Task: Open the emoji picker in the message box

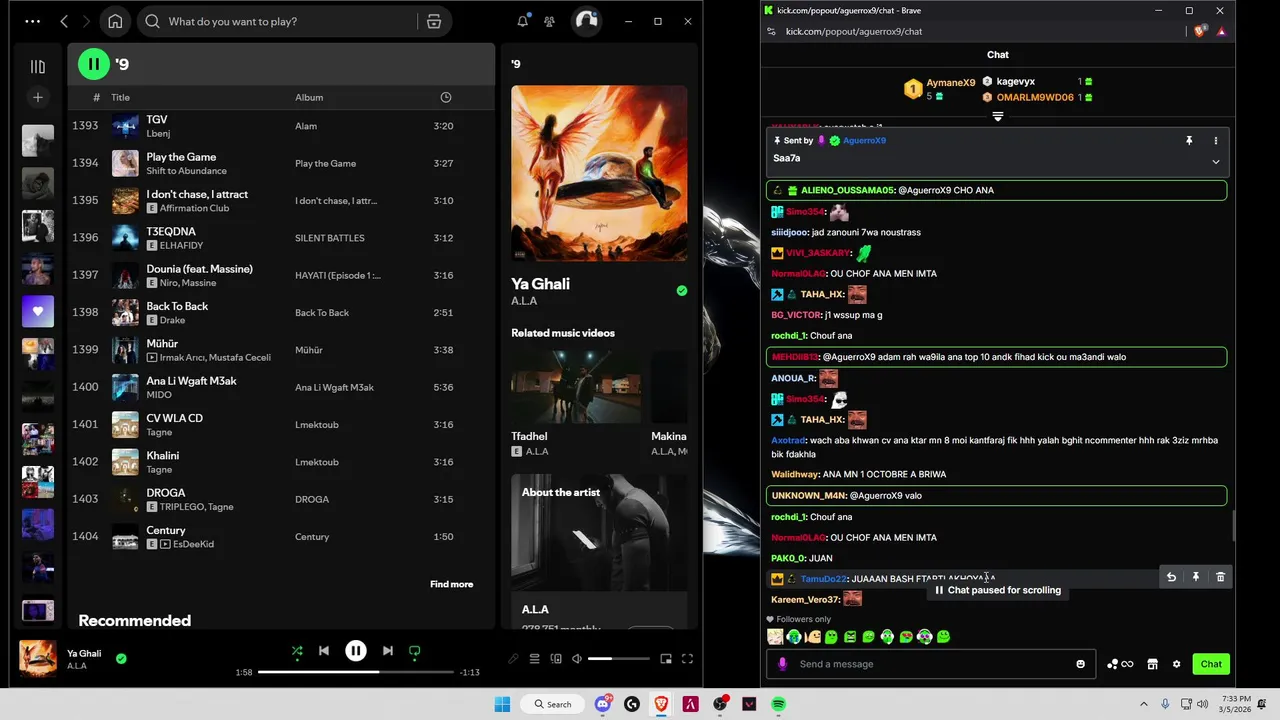Action: [x=1080, y=664]
